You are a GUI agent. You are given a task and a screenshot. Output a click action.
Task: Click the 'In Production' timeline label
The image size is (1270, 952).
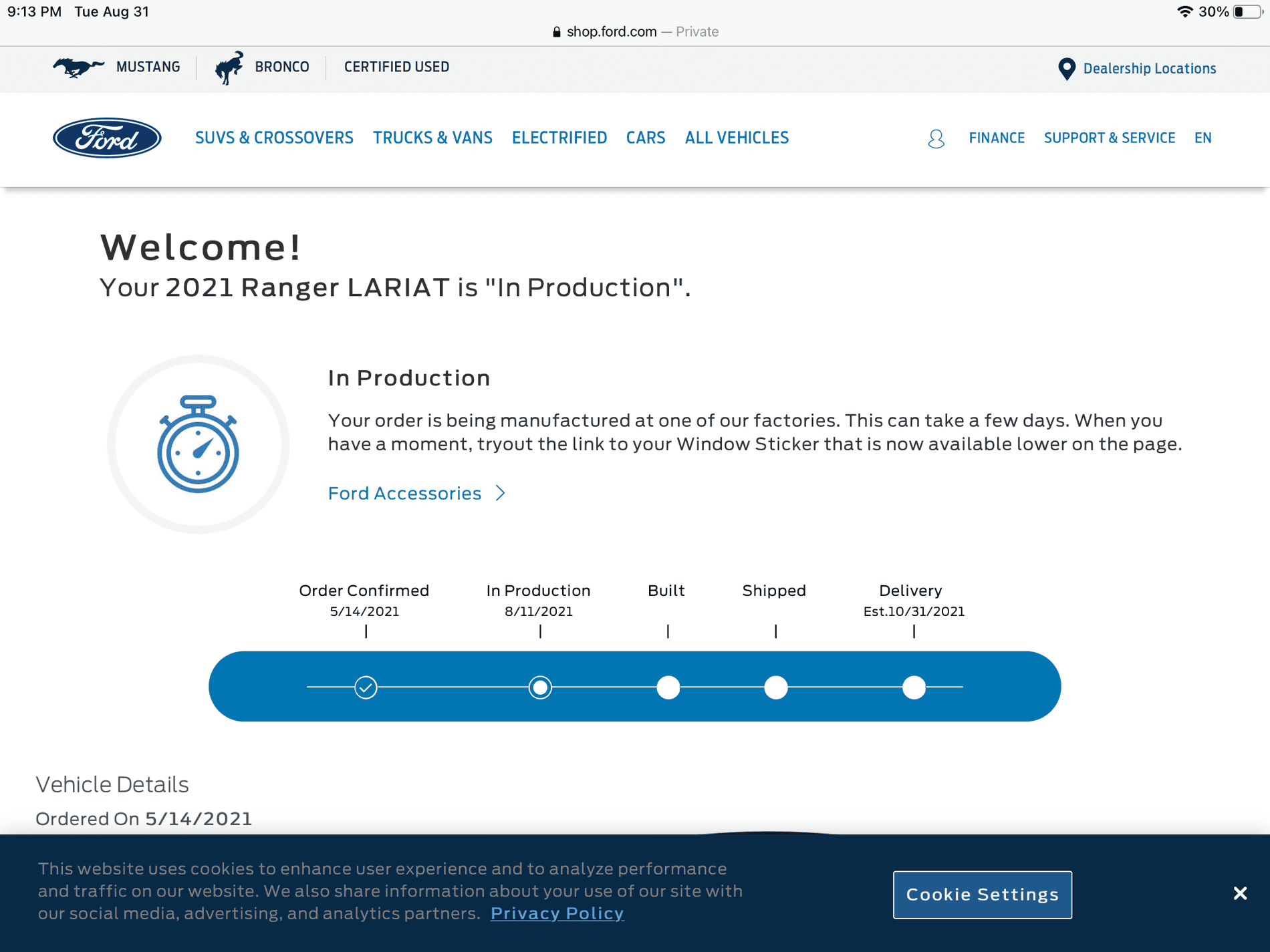[x=538, y=591]
